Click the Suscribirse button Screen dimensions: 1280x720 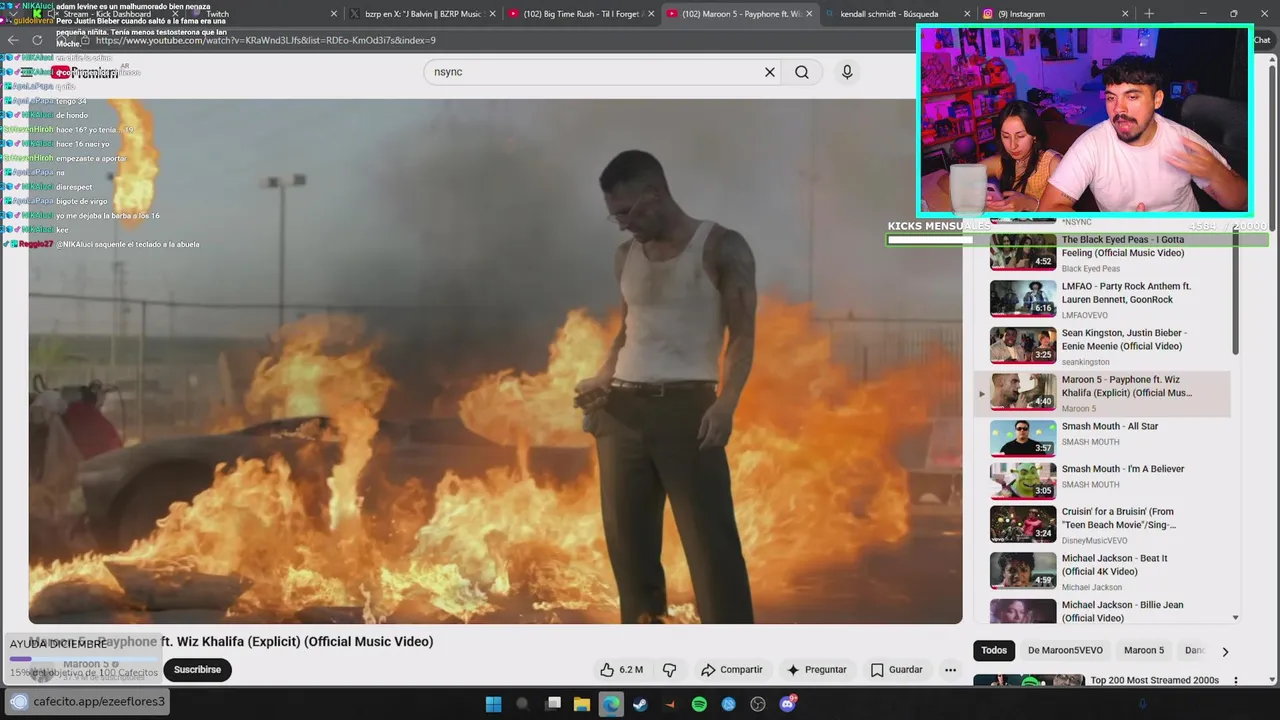coord(197,670)
